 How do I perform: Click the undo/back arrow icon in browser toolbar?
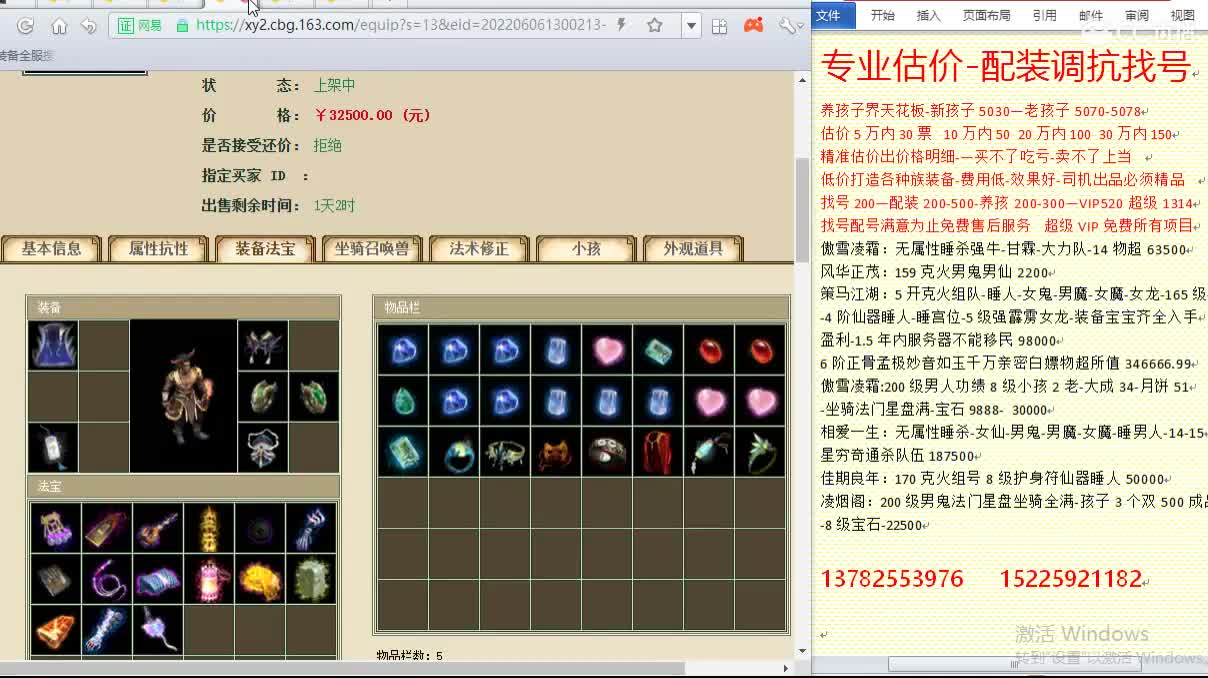point(89,25)
